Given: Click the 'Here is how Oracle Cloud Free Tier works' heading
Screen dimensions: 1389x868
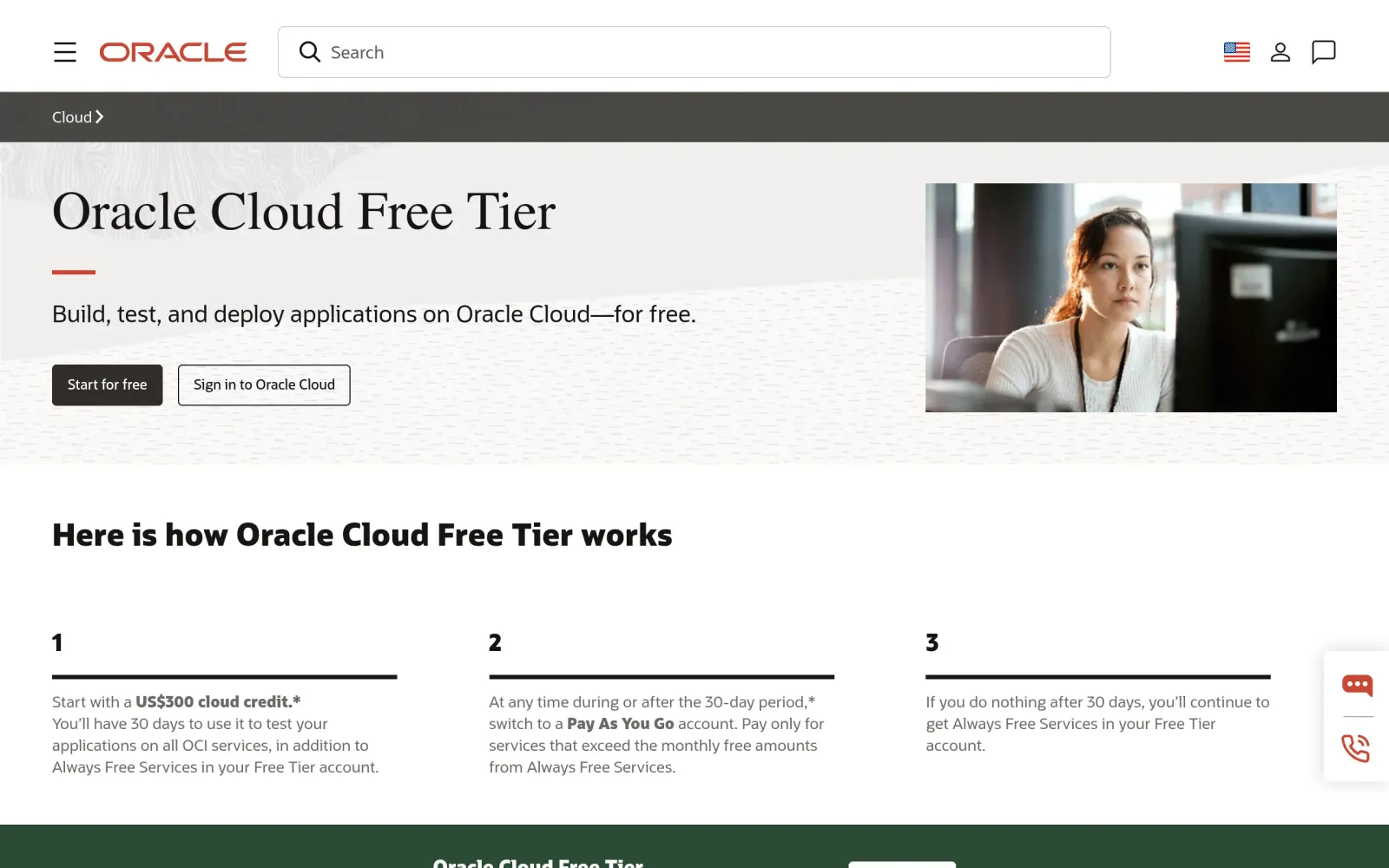Looking at the screenshot, I should click(x=362, y=535).
